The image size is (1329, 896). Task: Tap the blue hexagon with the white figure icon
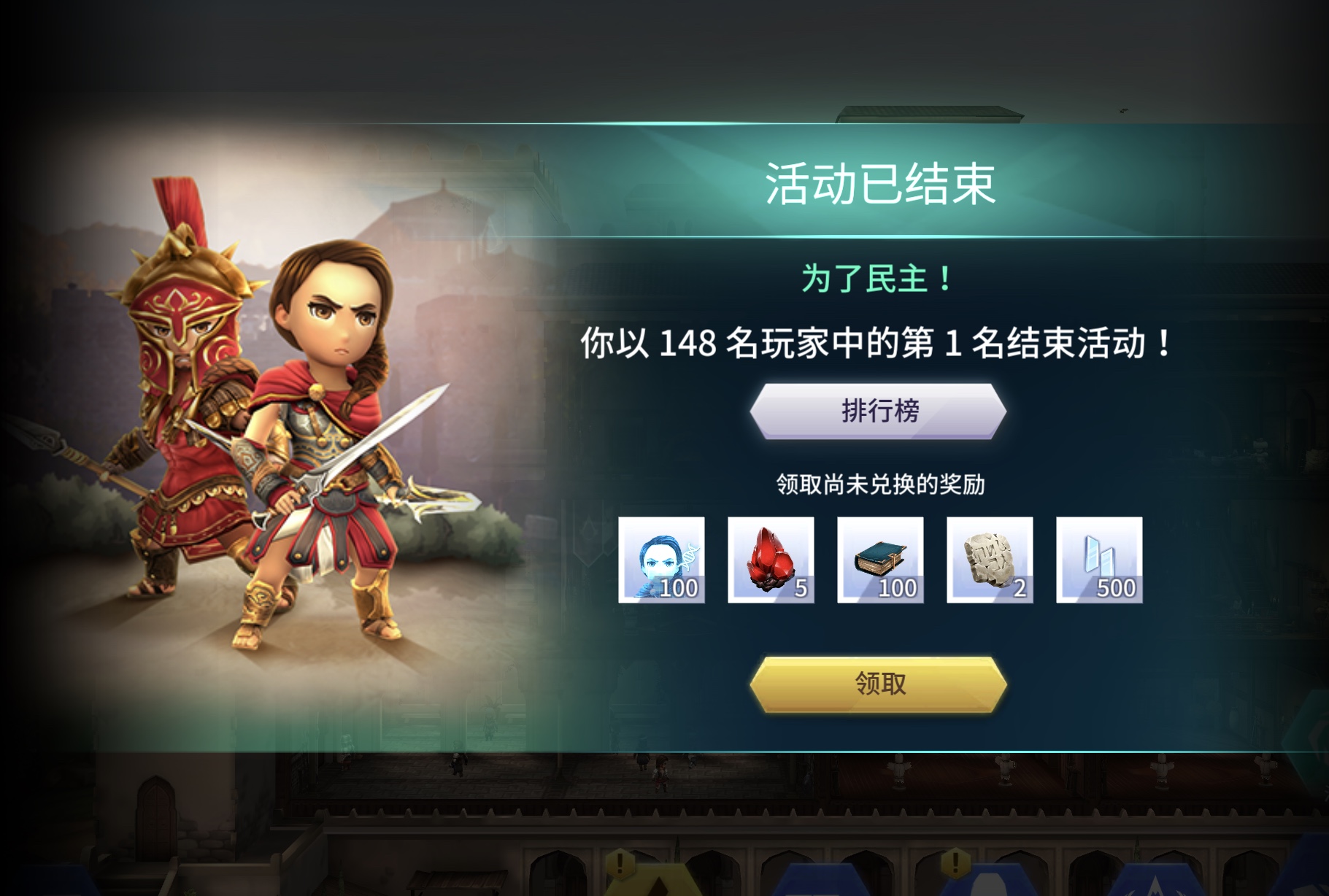click(x=986, y=880)
